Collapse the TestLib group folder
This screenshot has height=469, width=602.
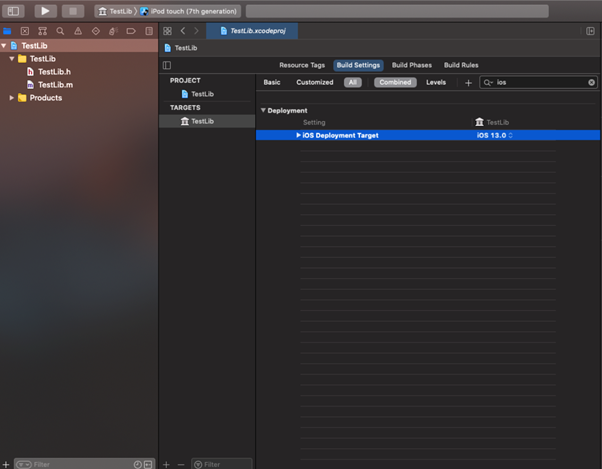click(x=12, y=59)
